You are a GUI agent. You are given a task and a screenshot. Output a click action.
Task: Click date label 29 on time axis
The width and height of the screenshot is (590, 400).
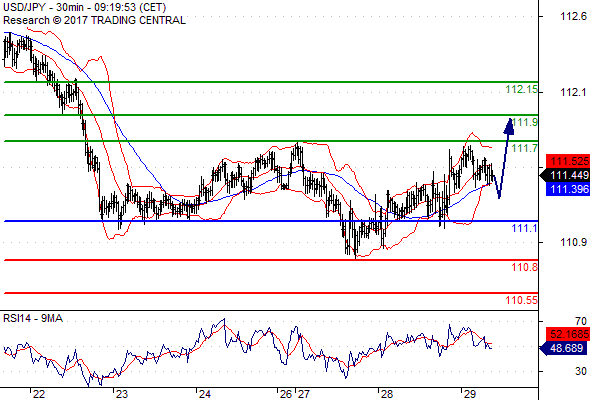[x=470, y=394]
